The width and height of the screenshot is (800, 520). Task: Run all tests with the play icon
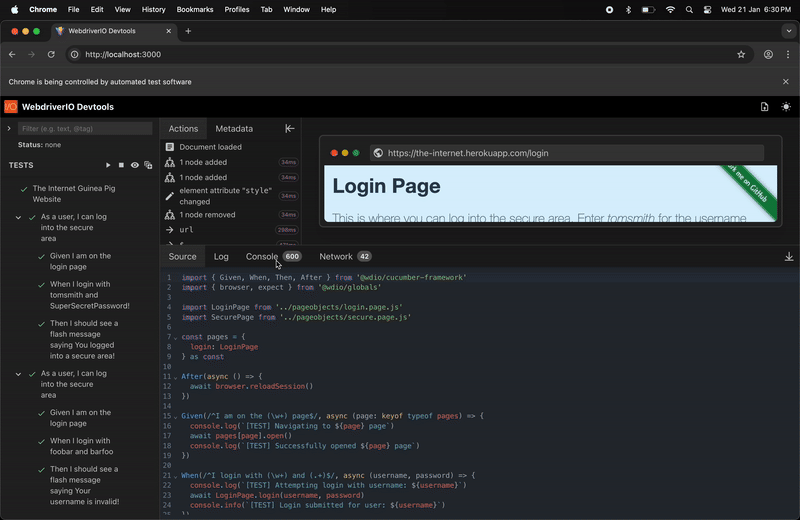pyautogui.click(x=109, y=165)
